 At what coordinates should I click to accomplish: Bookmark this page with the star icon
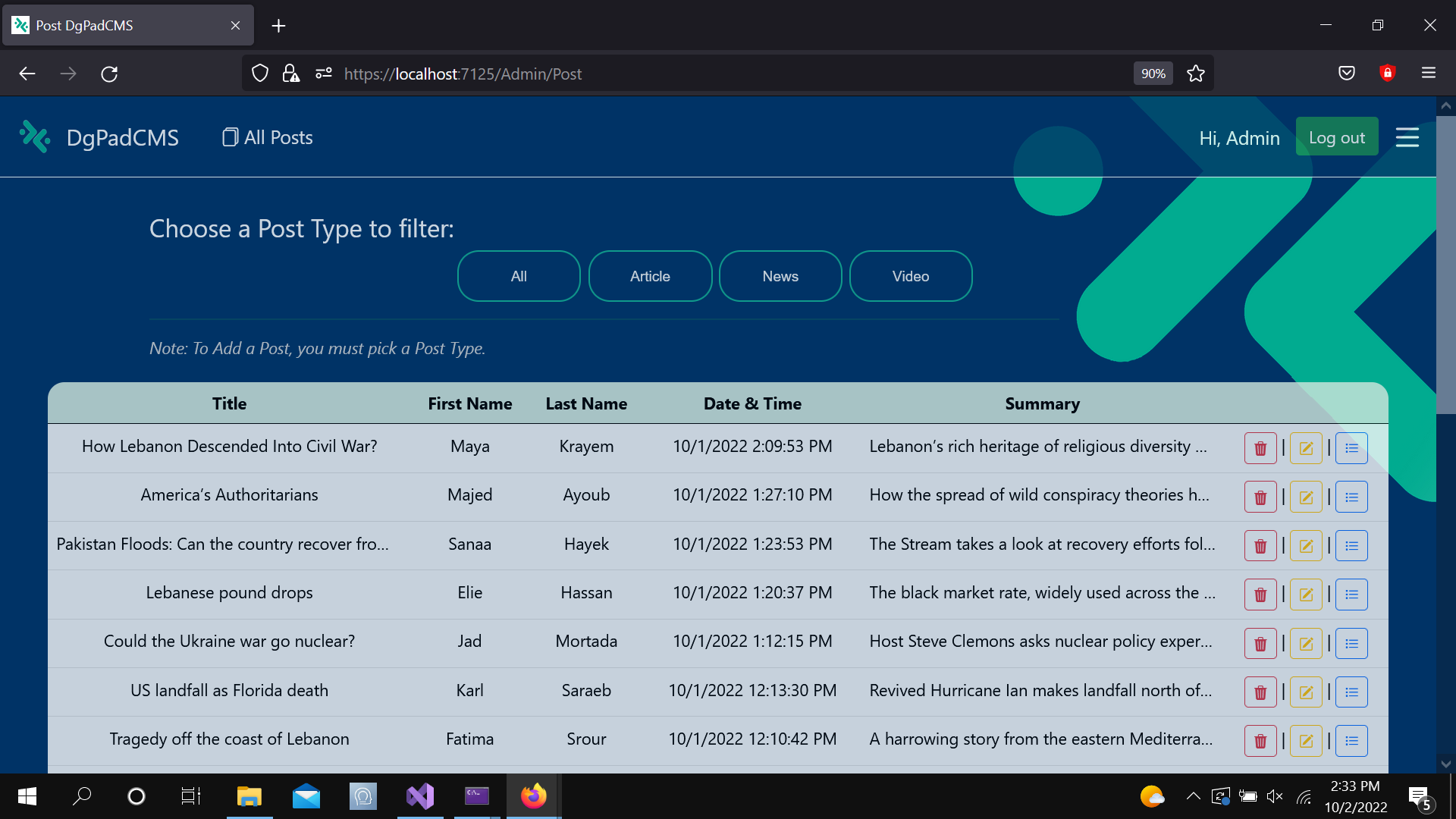coord(1196,74)
